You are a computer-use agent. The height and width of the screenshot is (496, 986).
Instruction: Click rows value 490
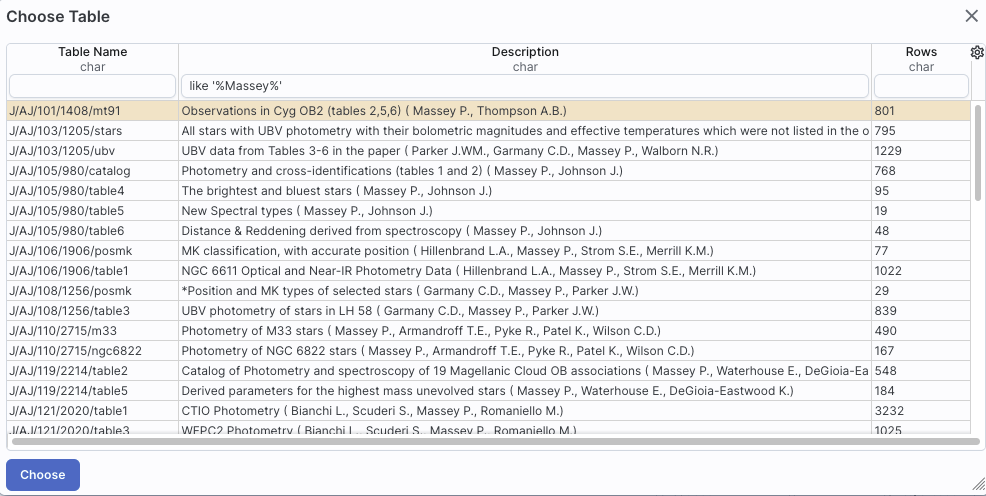[x=885, y=331]
